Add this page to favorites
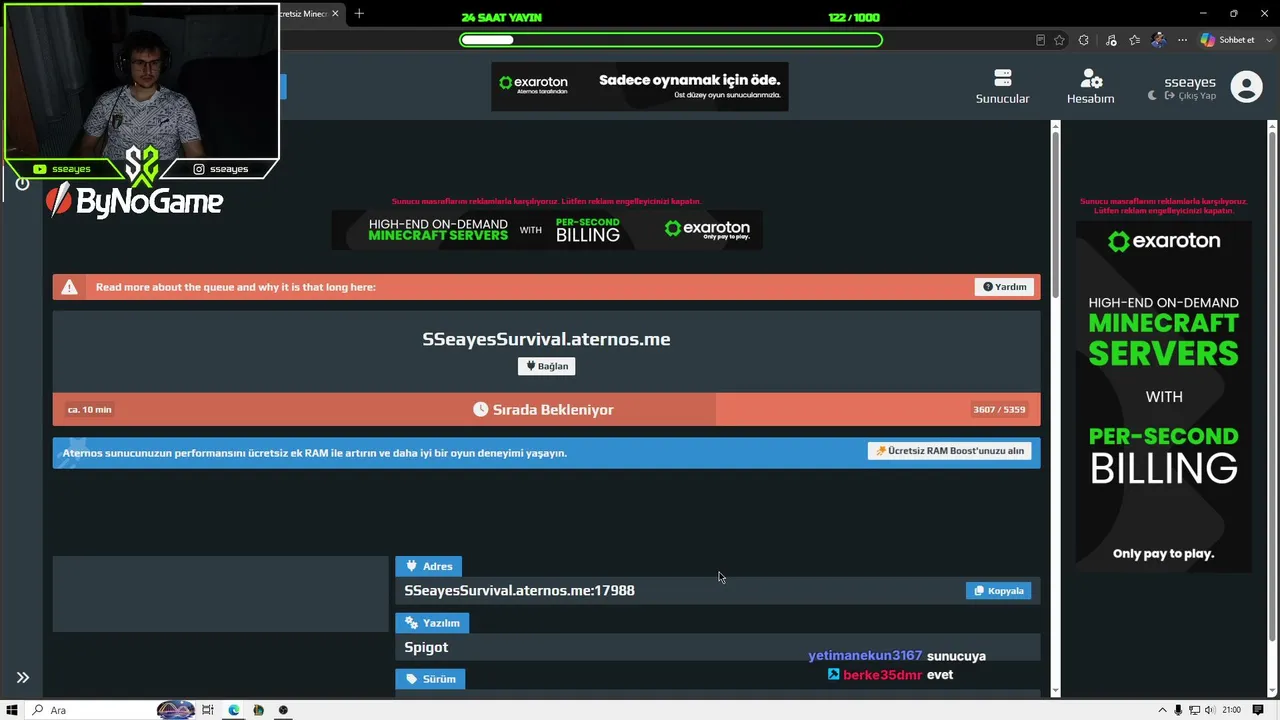 click(x=1059, y=40)
